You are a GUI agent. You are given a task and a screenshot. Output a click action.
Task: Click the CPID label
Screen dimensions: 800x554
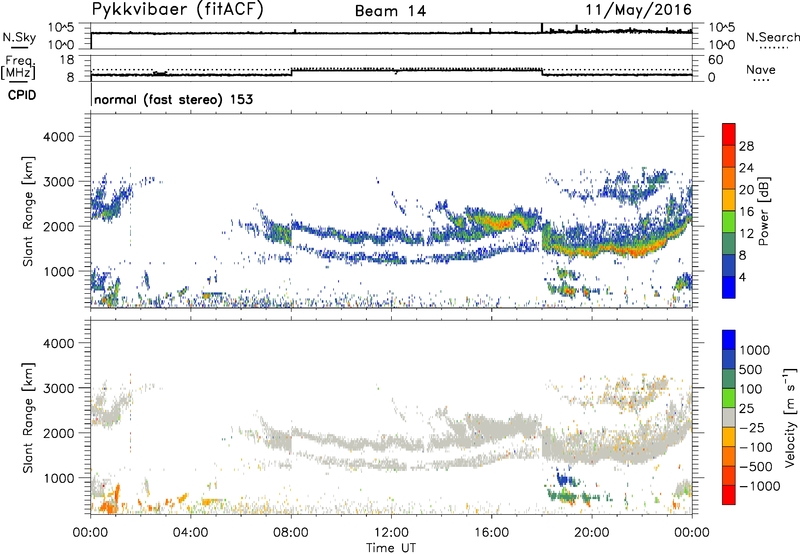click(22, 95)
